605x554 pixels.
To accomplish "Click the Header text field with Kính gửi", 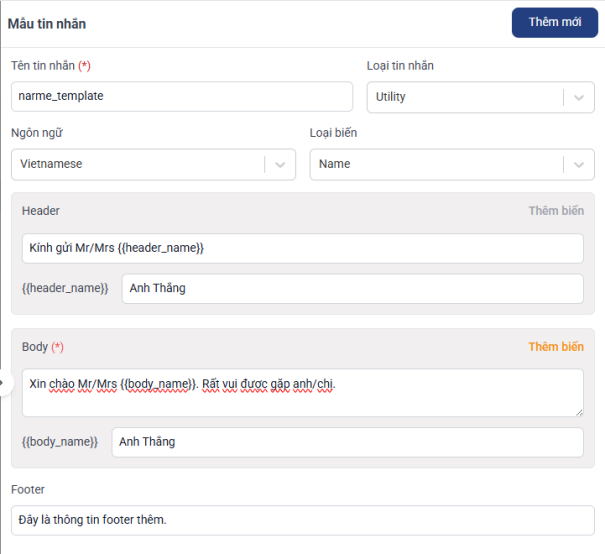I will [x=302, y=248].
